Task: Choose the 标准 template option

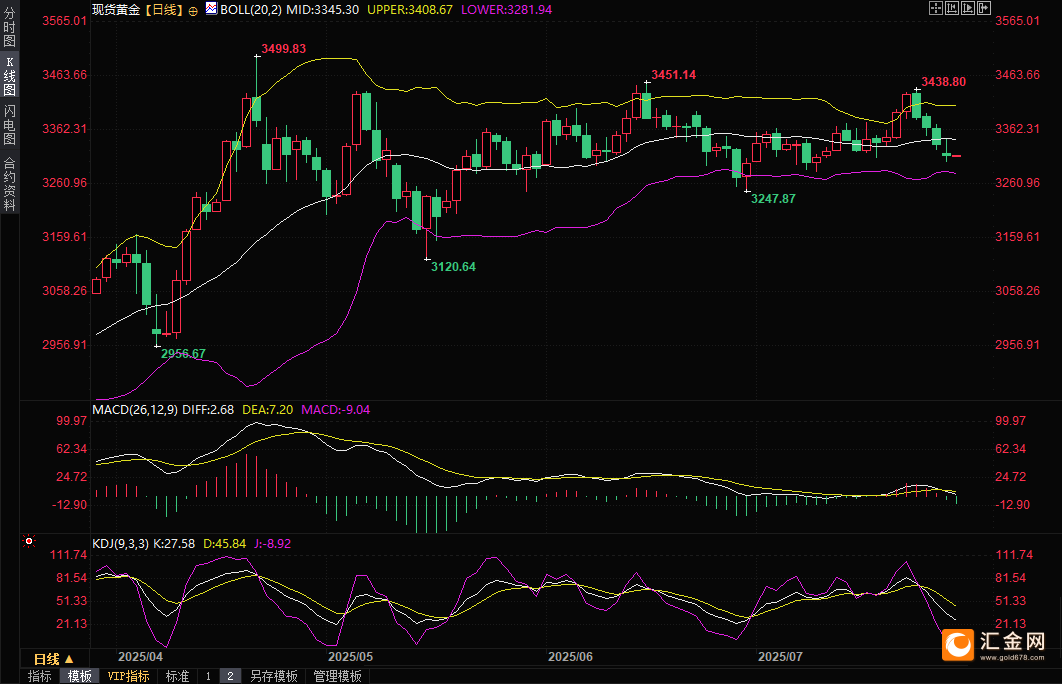Action: [177, 676]
